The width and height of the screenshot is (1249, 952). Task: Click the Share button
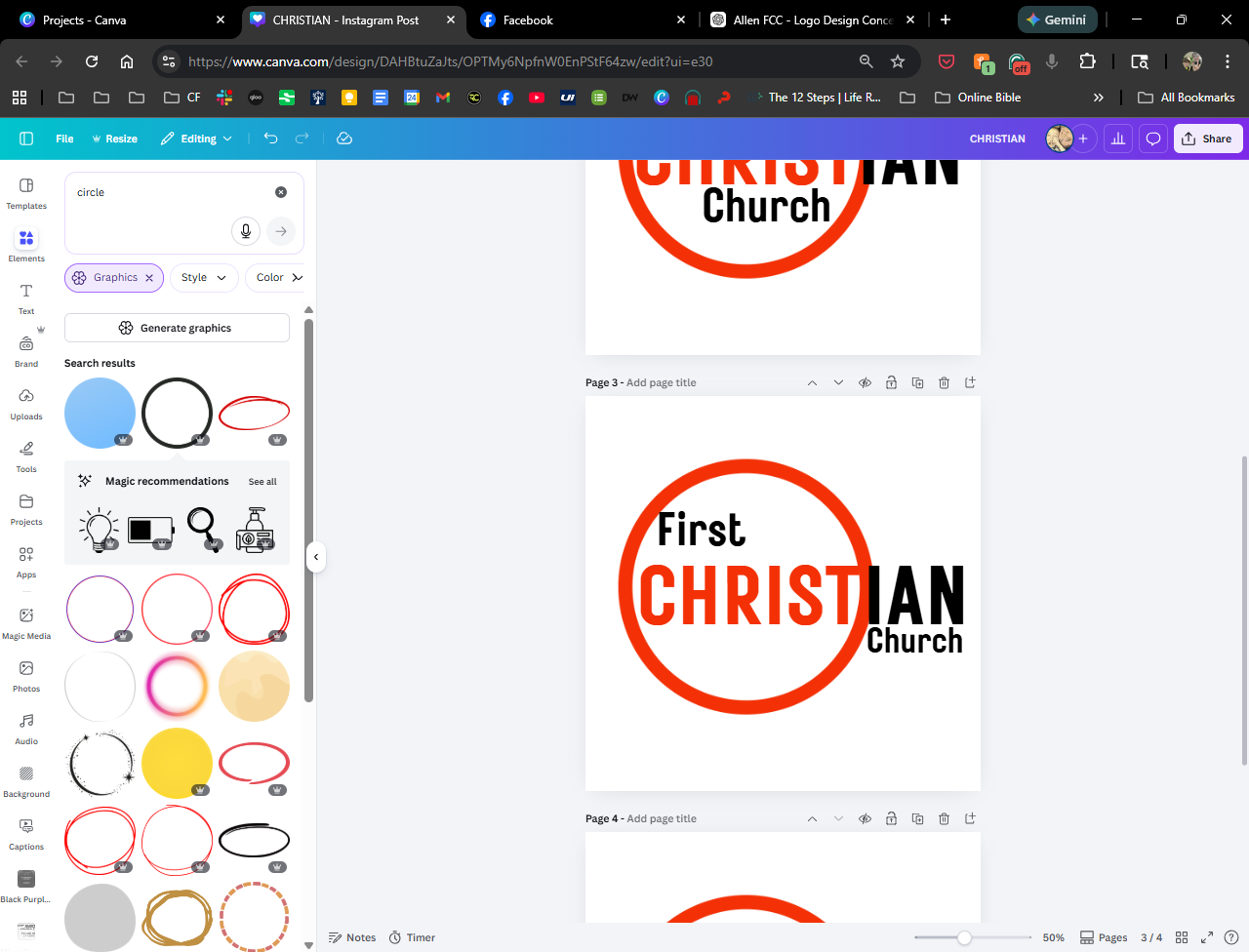(1207, 139)
